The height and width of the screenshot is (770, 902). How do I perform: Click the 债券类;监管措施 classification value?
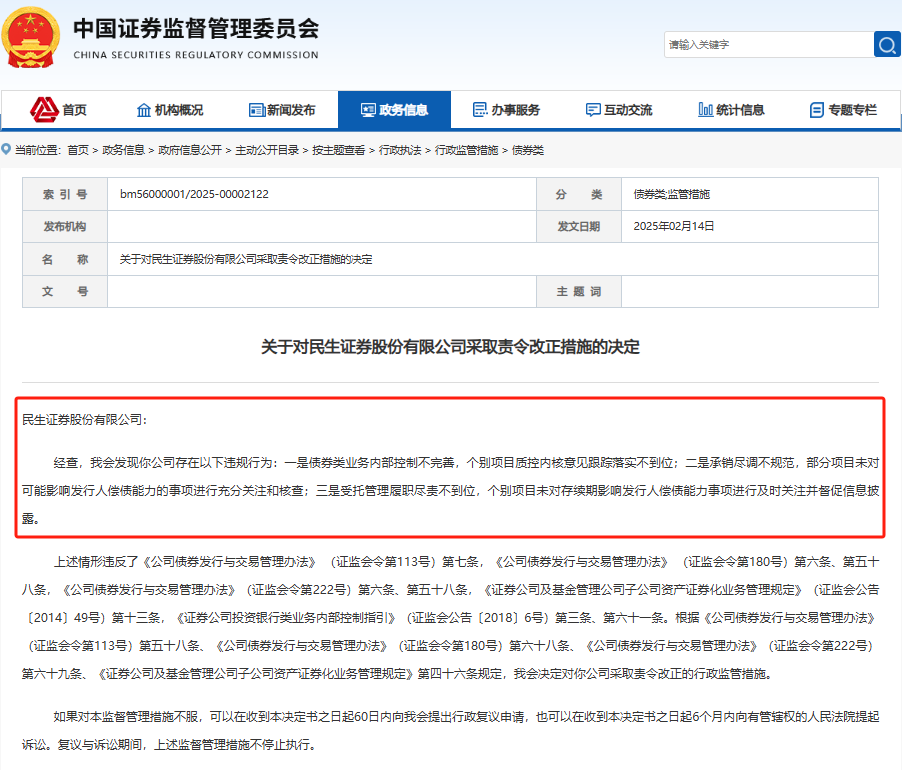(671, 194)
